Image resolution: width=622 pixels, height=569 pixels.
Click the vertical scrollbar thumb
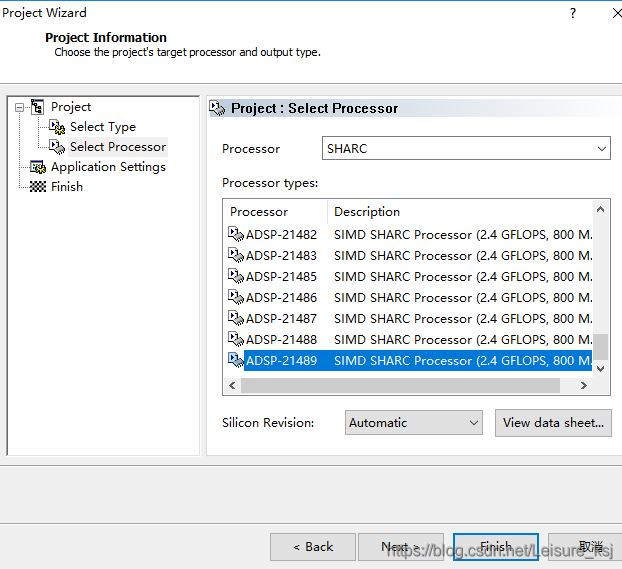coord(601,346)
